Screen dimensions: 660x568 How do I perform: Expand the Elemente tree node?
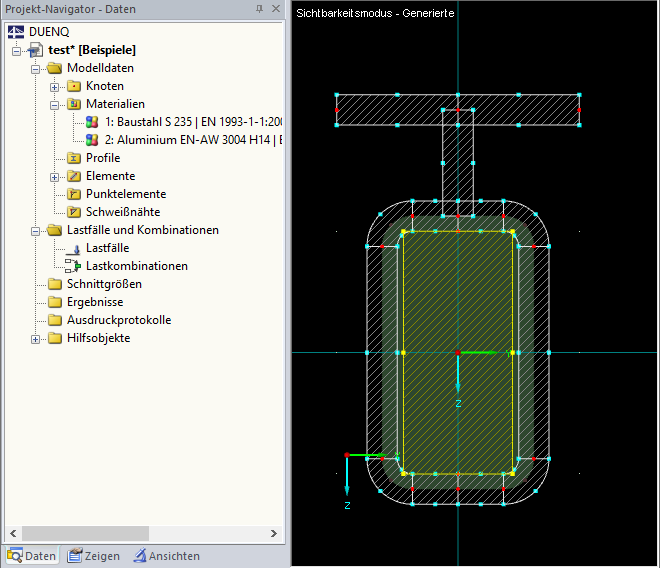pyautogui.click(x=54, y=177)
